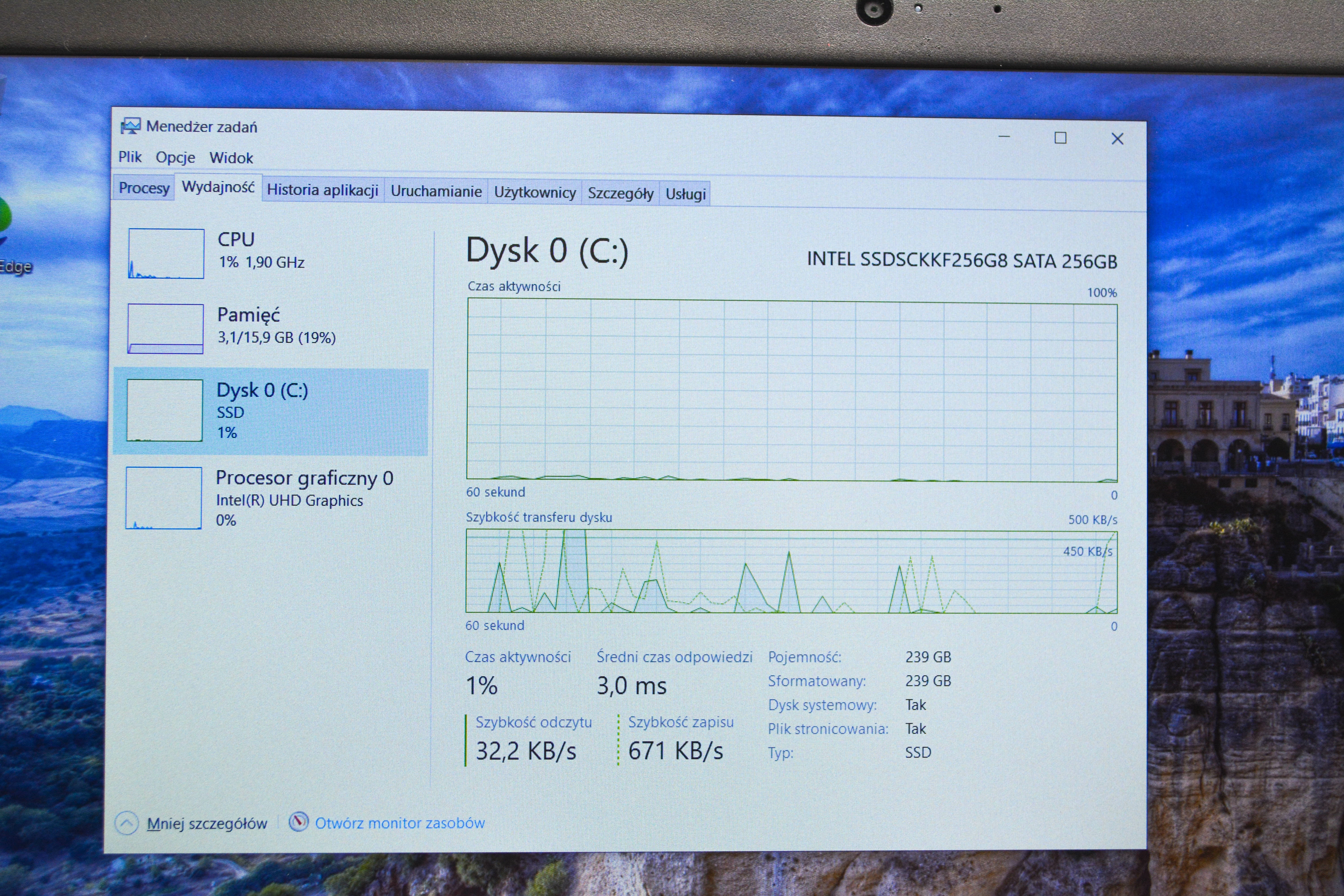Select the CPU usage mini graph
The image size is (1344, 896).
166,254
